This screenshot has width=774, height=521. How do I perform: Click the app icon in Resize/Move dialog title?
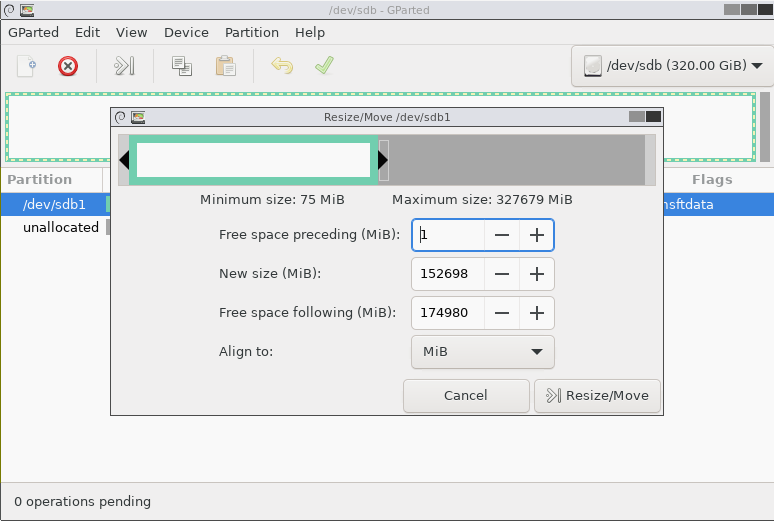click(x=138, y=117)
